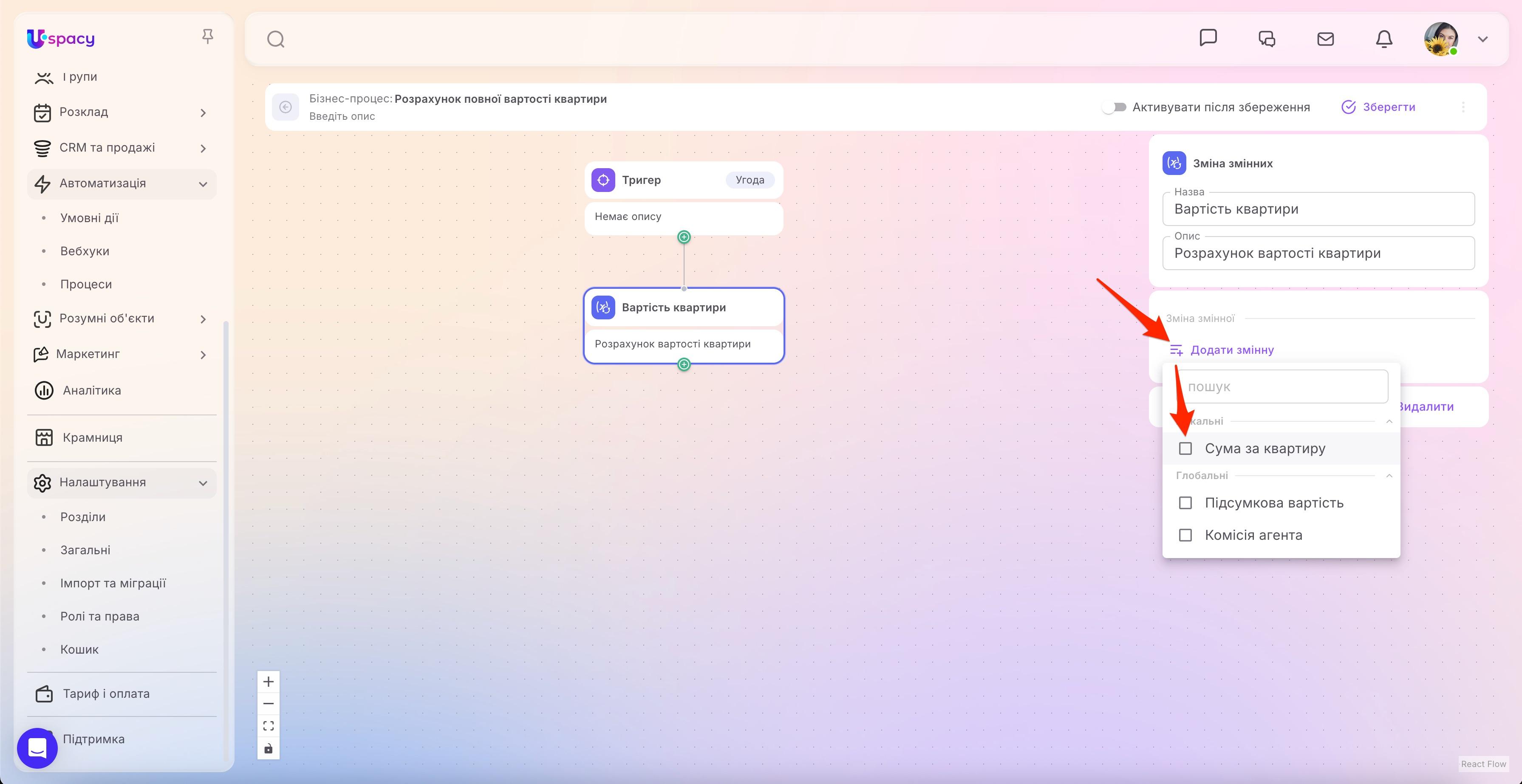Open Вебхуки submenu item
1522x784 pixels.
pyautogui.click(x=85, y=251)
